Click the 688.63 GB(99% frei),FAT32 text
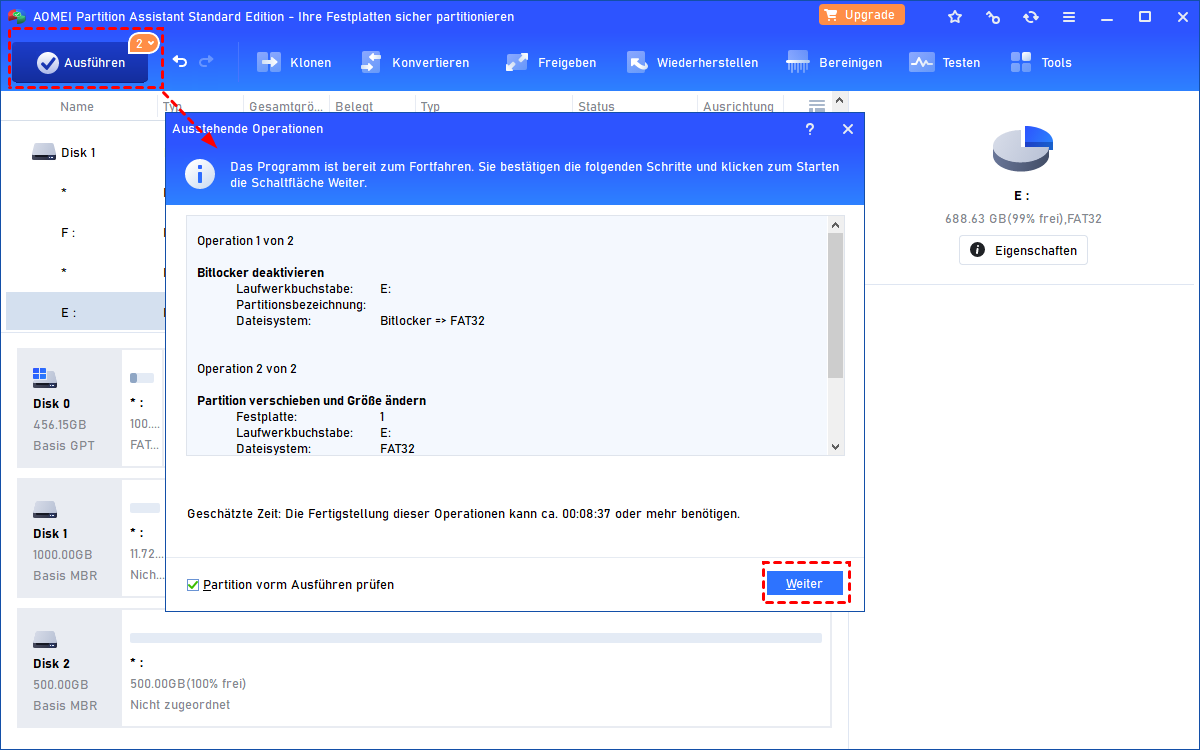The width and height of the screenshot is (1200, 750). 1023,218
